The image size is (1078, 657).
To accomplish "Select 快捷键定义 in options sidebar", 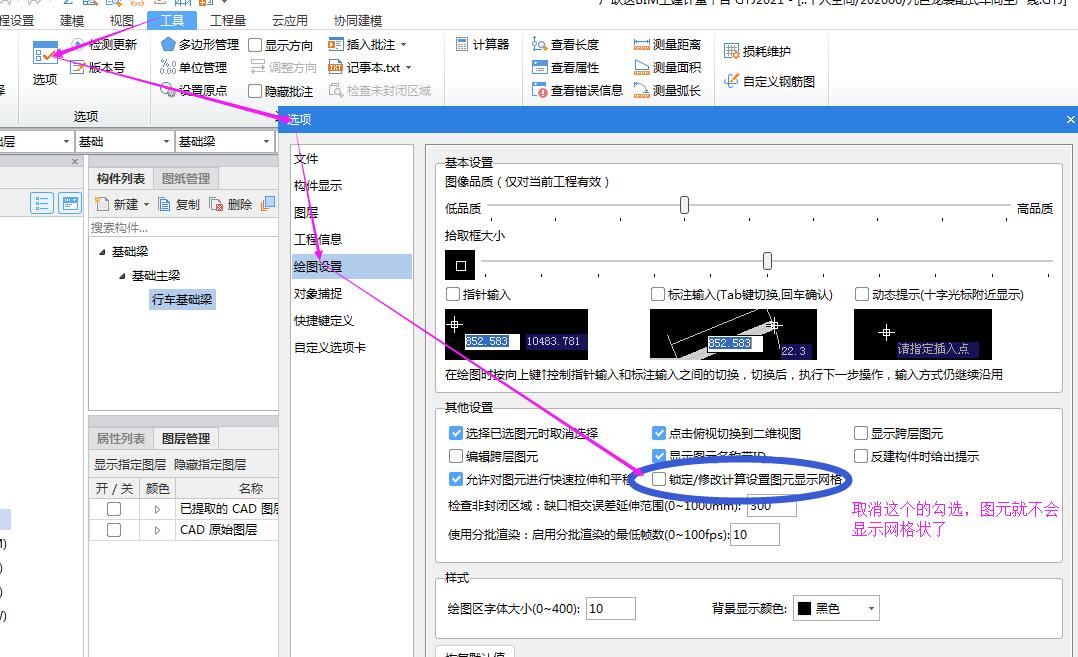I will coord(324,320).
